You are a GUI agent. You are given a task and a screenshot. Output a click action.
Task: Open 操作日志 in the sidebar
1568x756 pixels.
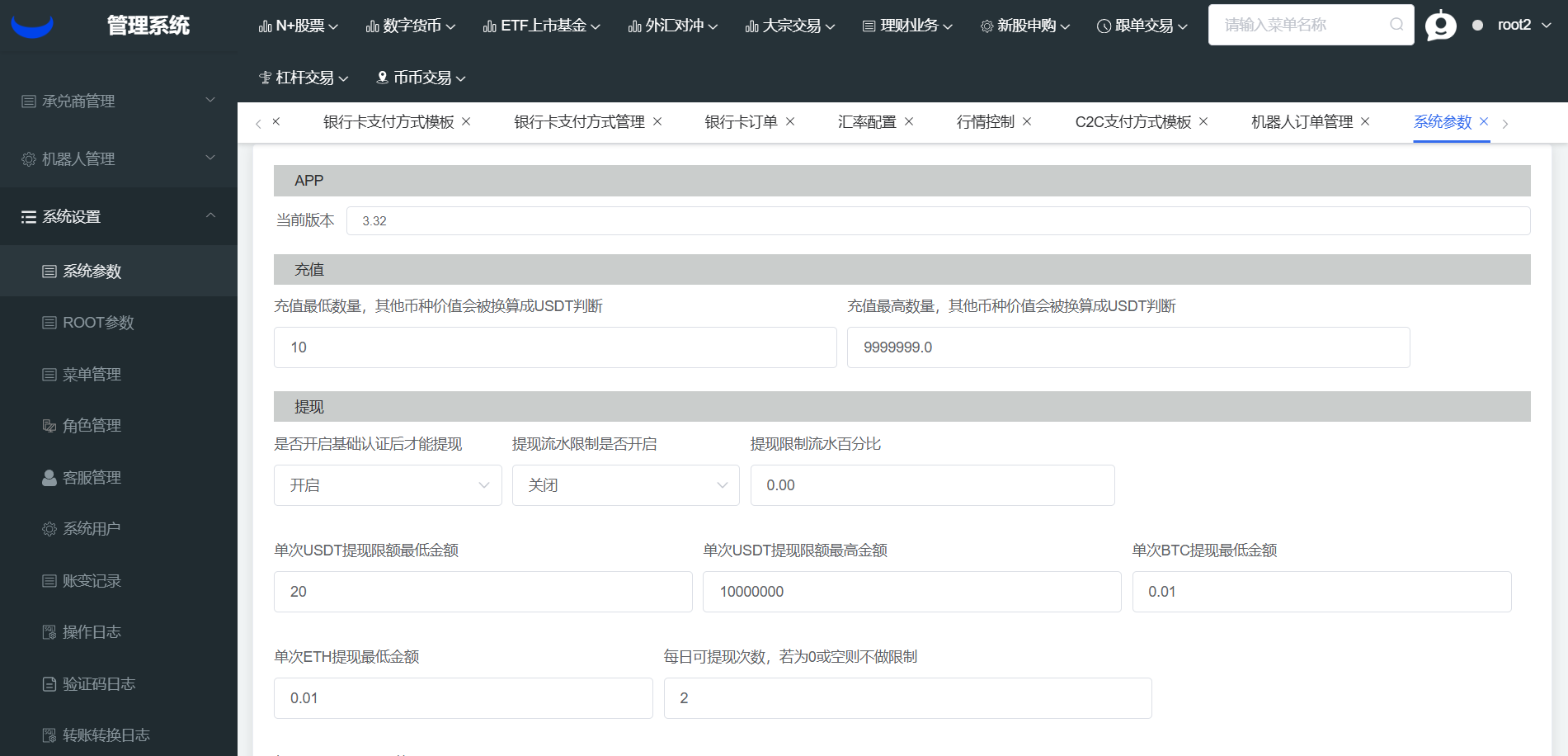pos(92,632)
